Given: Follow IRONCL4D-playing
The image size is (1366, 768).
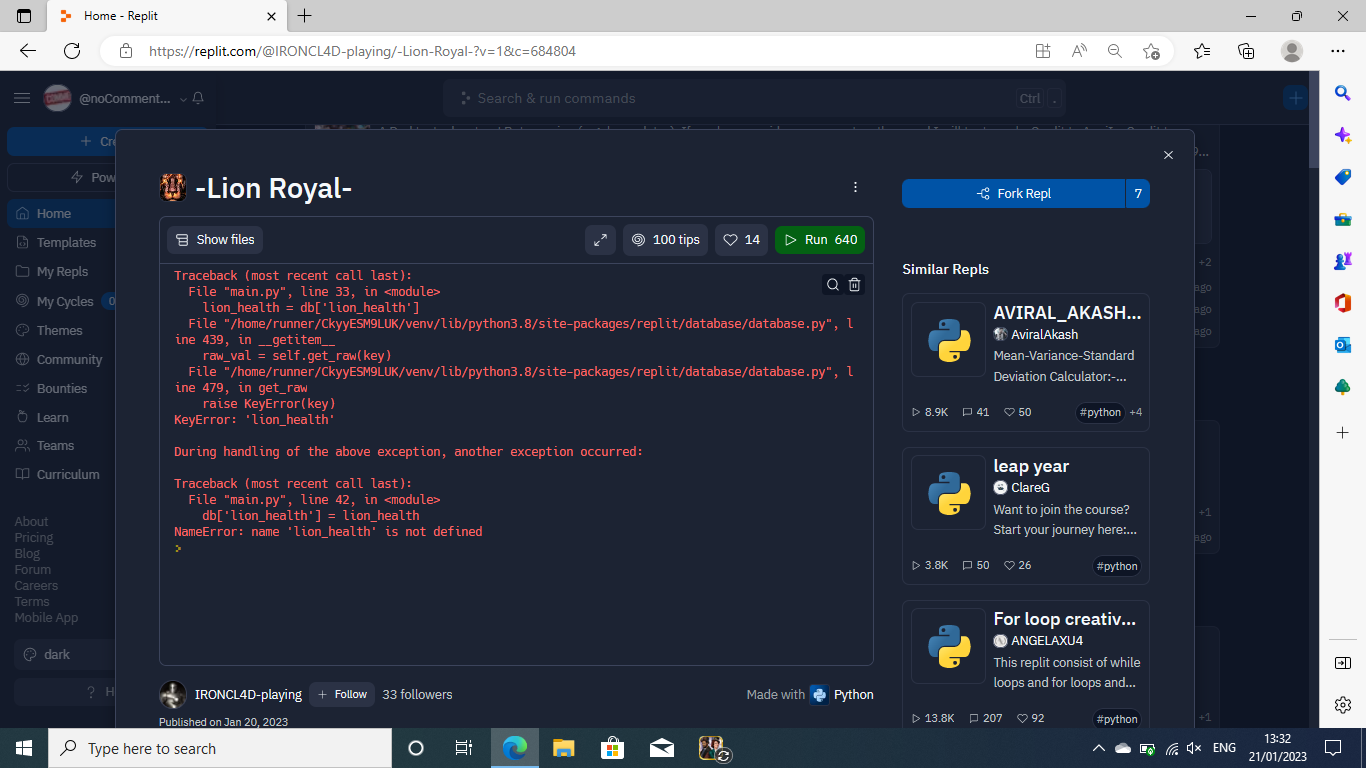Looking at the screenshot, I should (x=342, y=694).
